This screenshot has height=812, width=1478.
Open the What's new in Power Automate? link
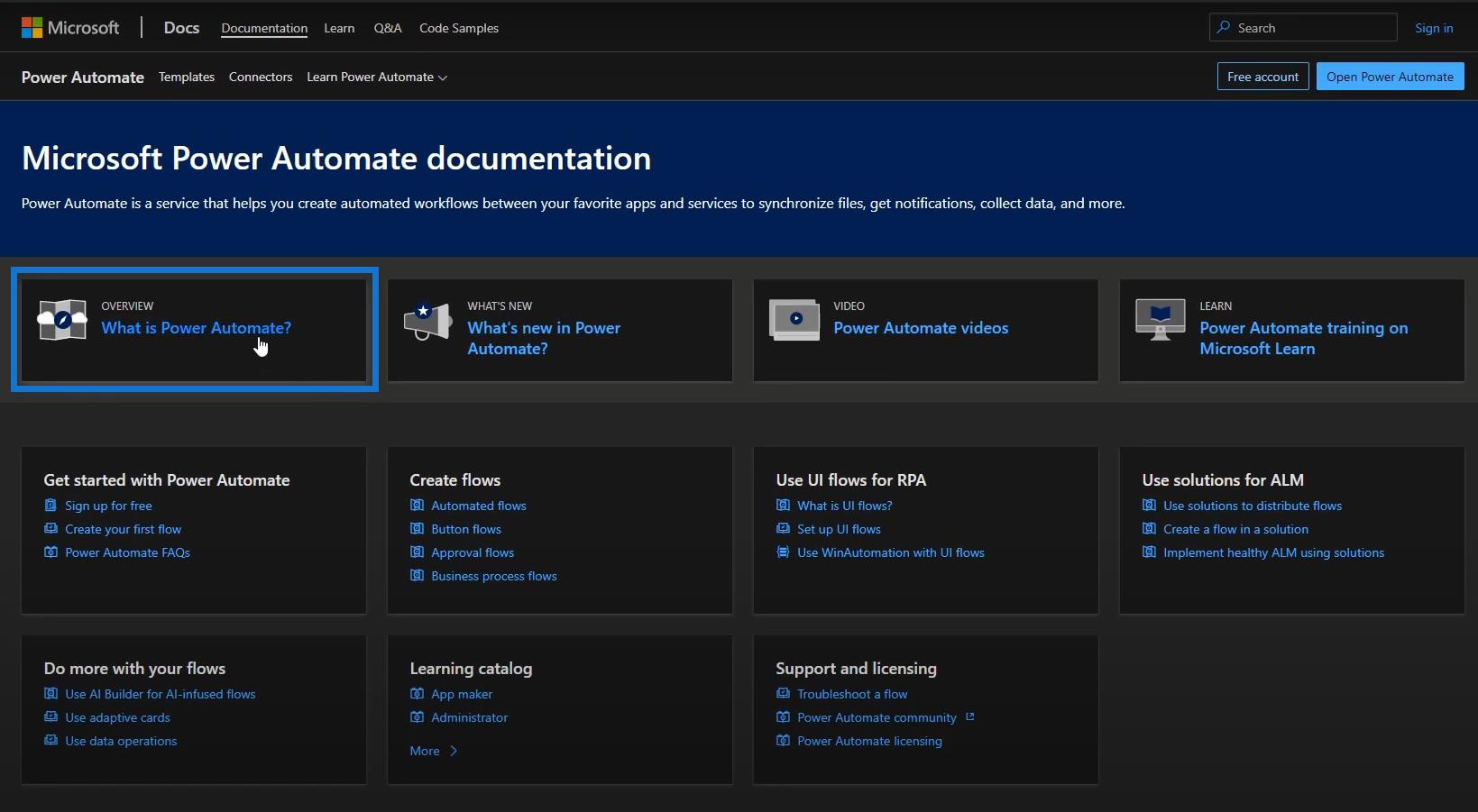tap(544, 338)
